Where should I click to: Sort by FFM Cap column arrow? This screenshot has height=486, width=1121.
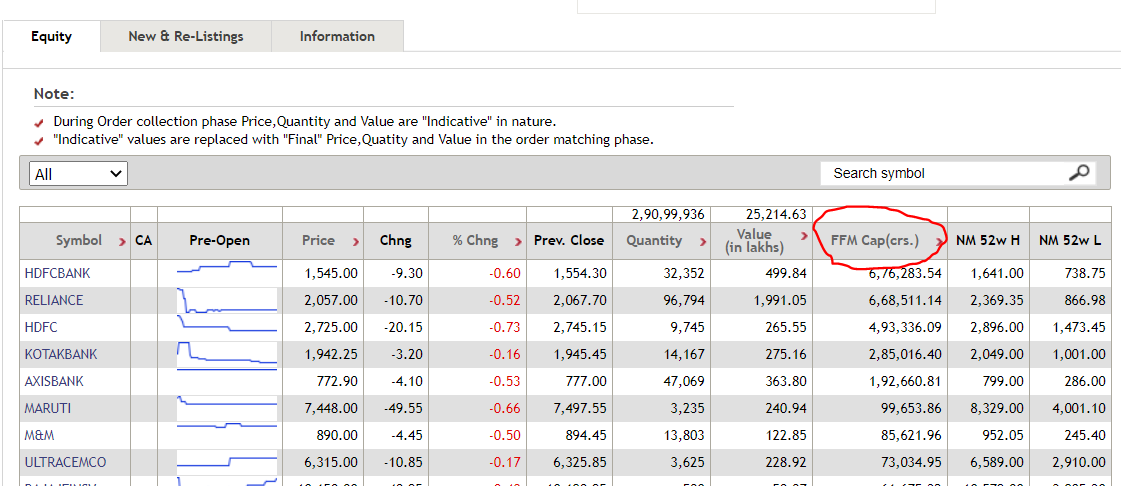[939, 241]
